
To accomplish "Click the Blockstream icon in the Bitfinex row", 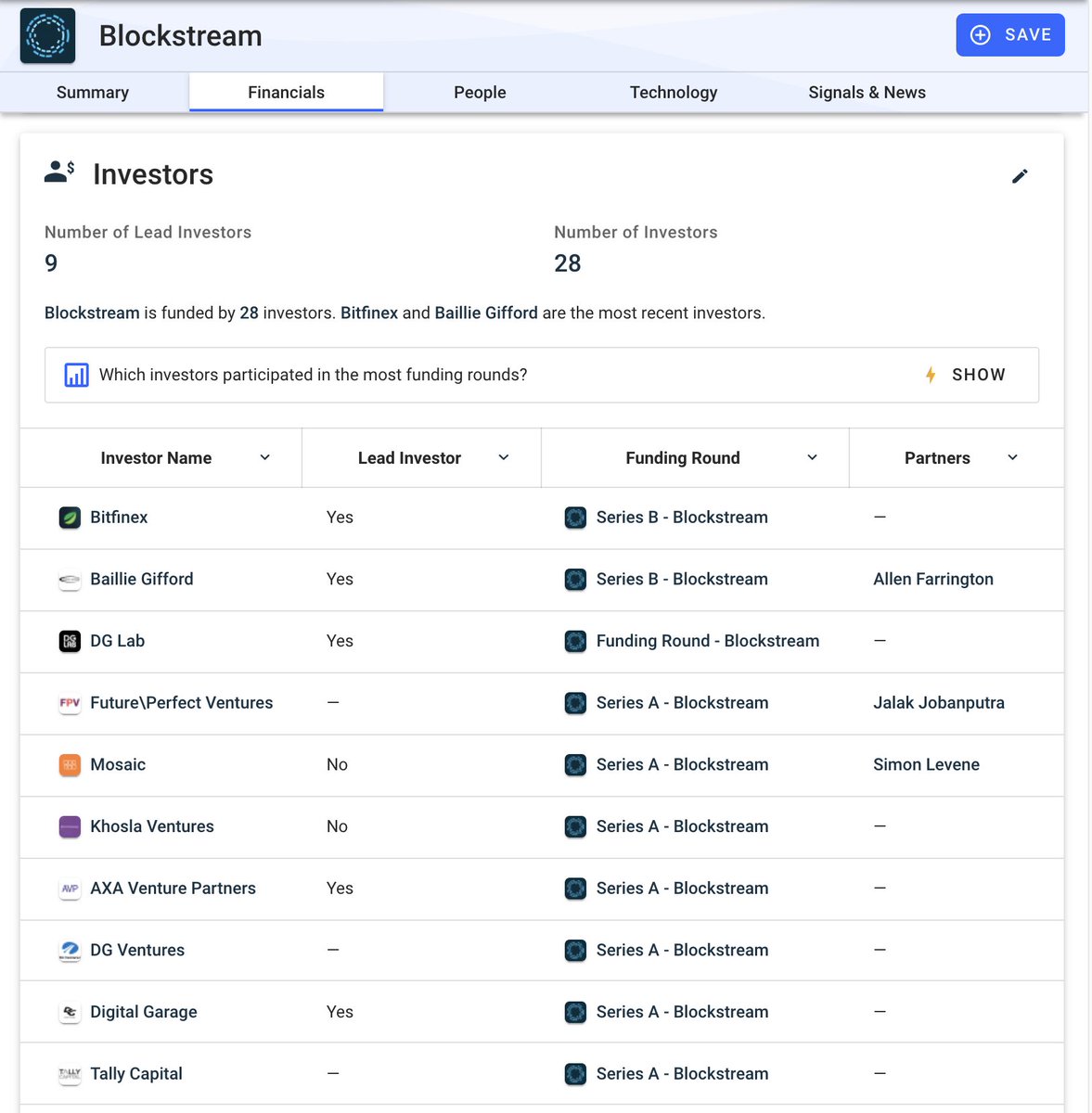I will (x=575, y=518).
